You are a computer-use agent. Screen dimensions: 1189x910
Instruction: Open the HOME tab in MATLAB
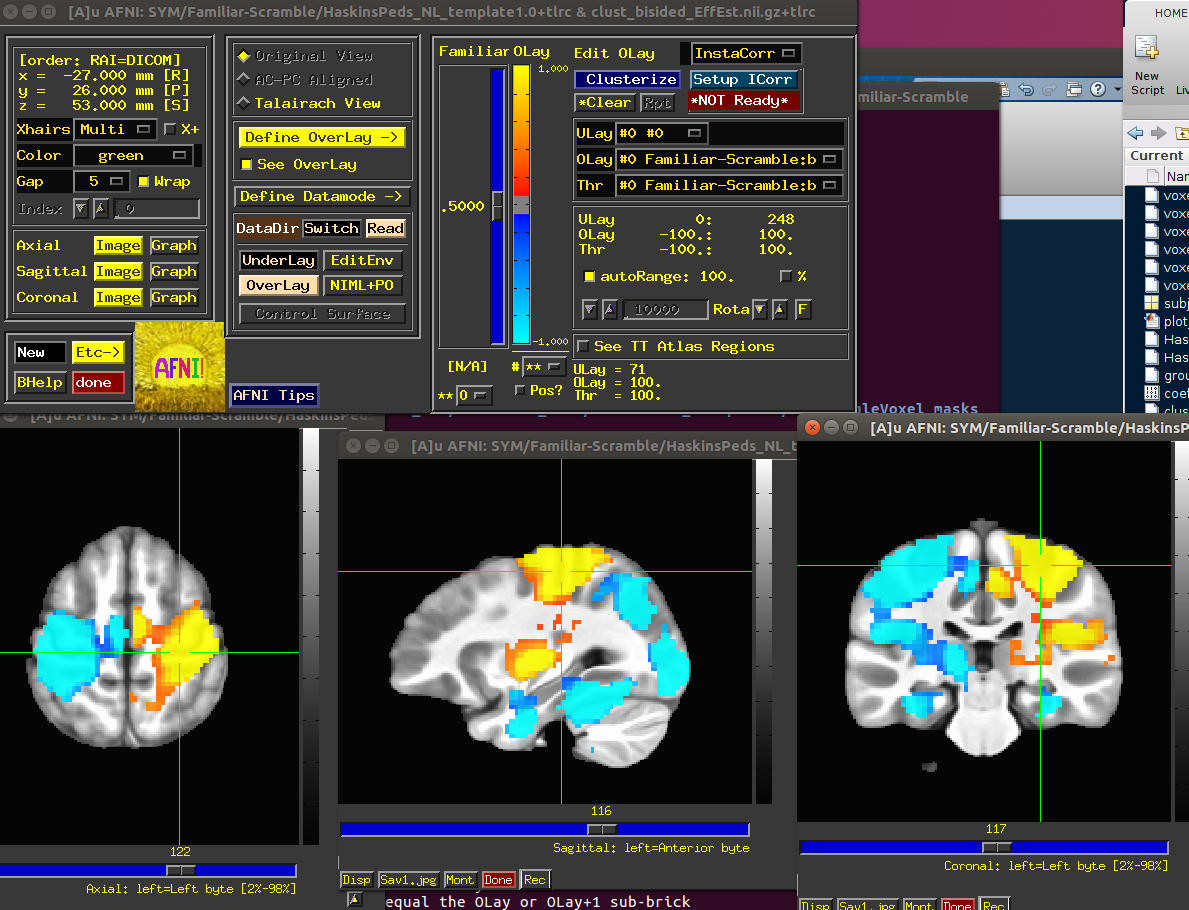pyautogui.click(x=1171, y=13)
